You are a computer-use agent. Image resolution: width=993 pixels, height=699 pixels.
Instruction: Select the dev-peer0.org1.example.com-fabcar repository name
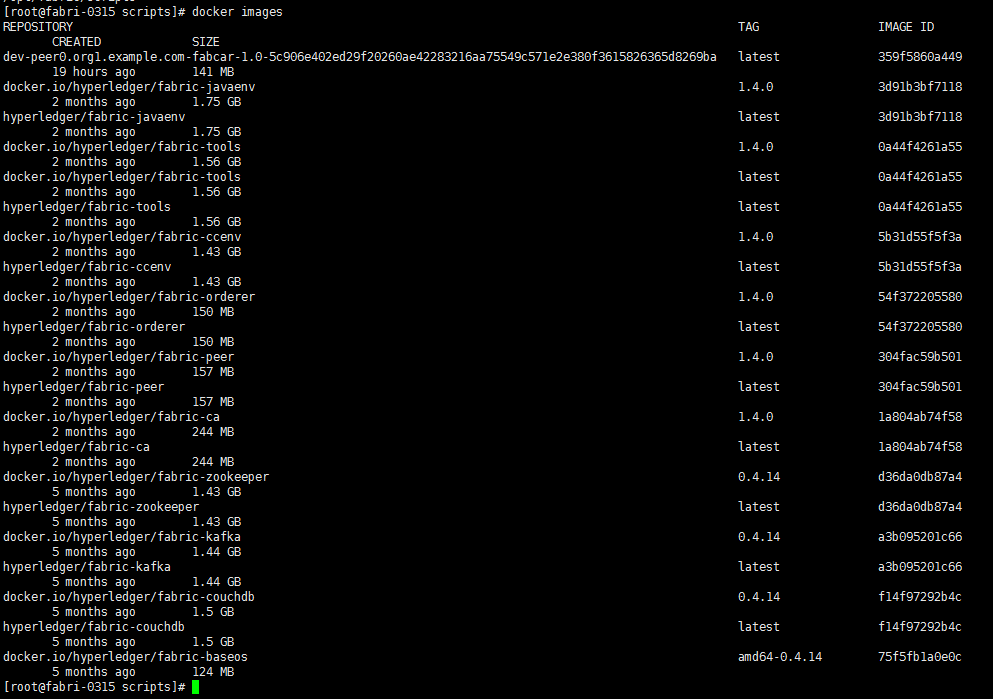(x=360, y=57)
